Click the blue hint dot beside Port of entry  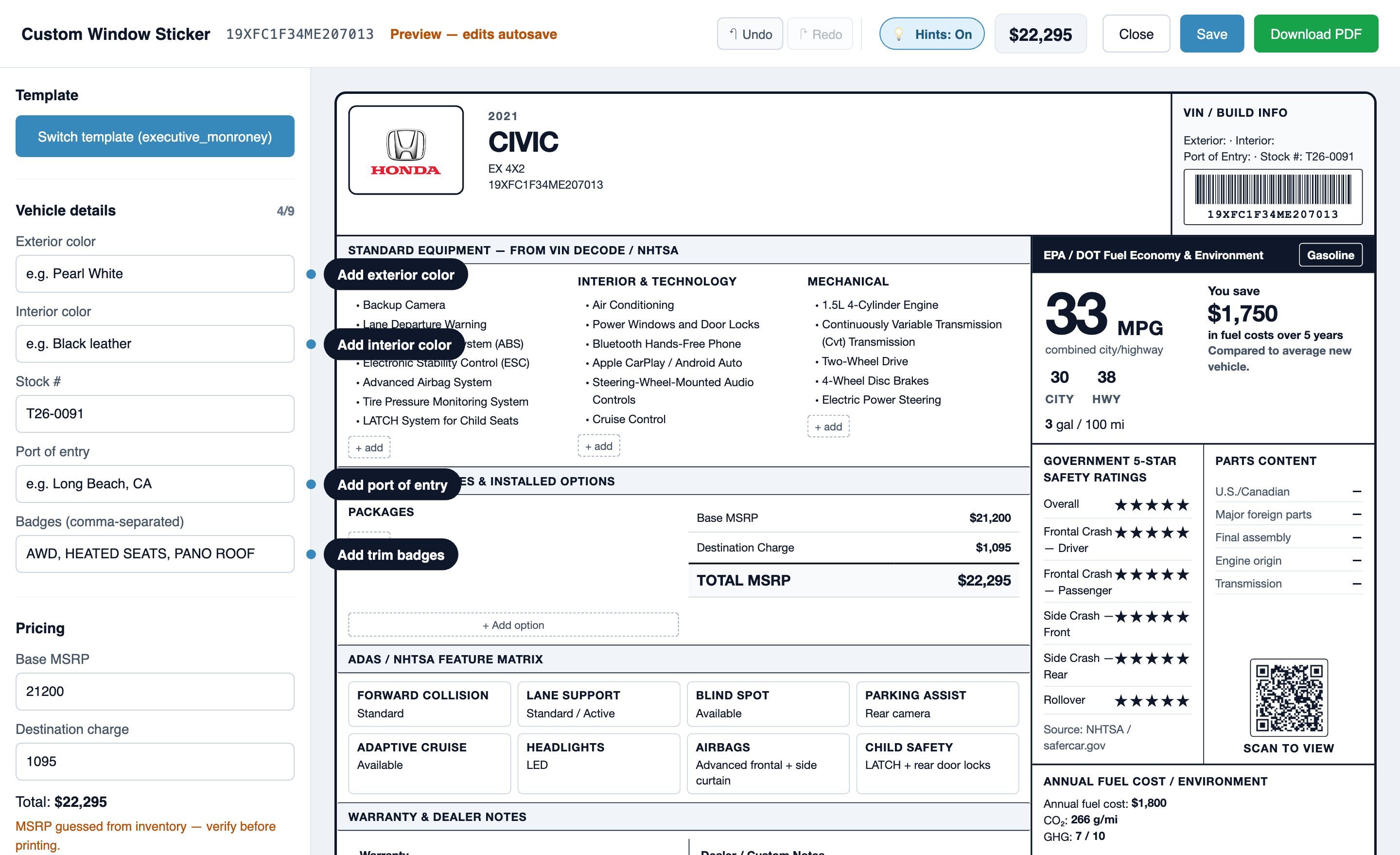(311, 484)
